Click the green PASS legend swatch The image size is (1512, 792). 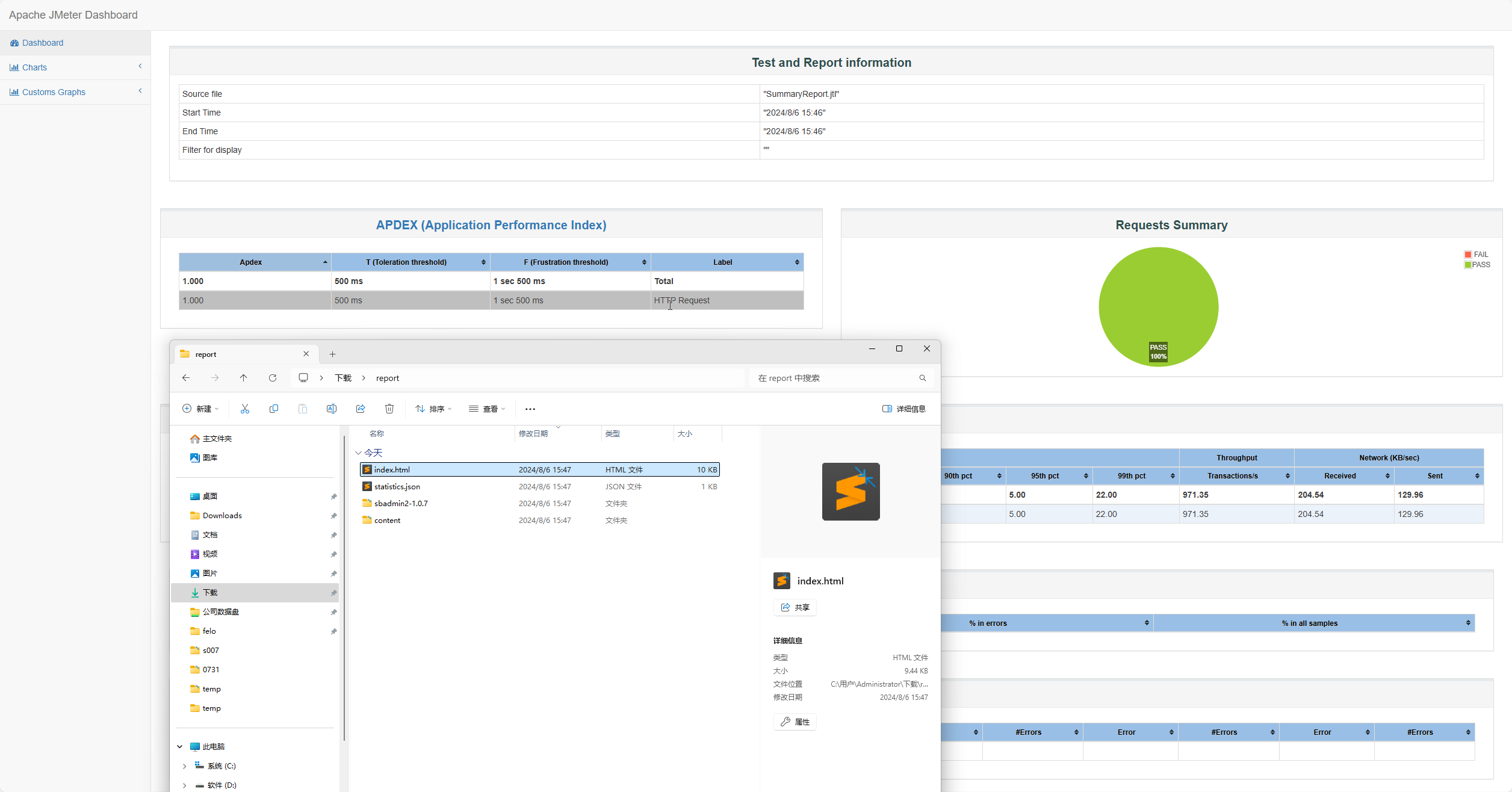click(x=1468, y=265)
